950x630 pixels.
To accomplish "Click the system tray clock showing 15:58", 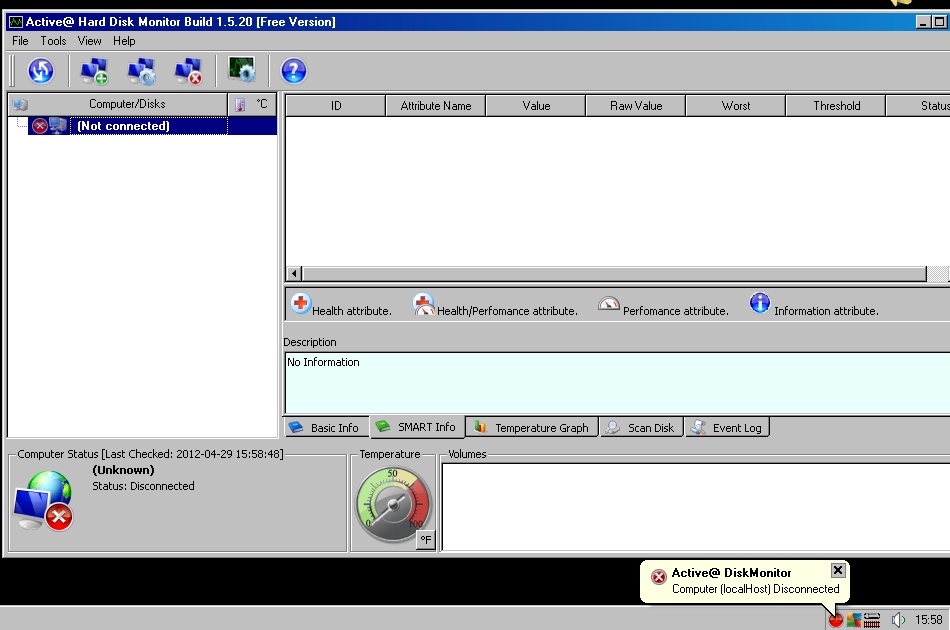I will 928,620.
